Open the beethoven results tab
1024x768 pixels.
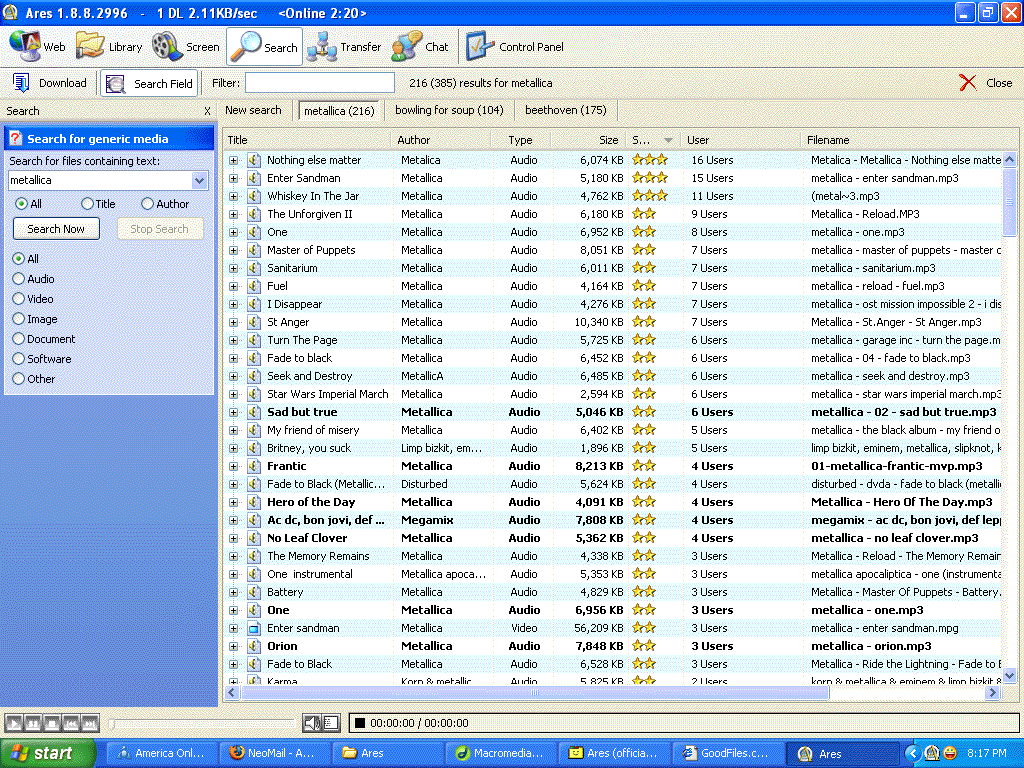pos(565,110)
